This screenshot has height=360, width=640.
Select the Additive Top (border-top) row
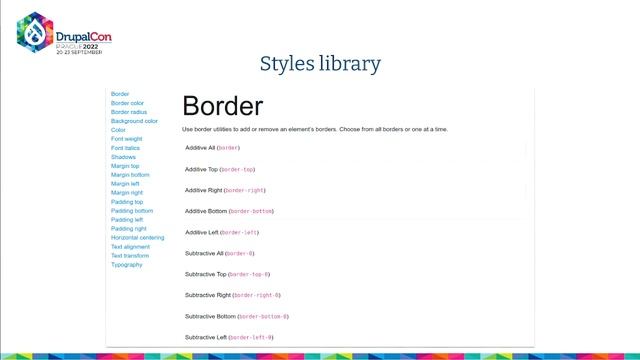click(x=220, y=169)
